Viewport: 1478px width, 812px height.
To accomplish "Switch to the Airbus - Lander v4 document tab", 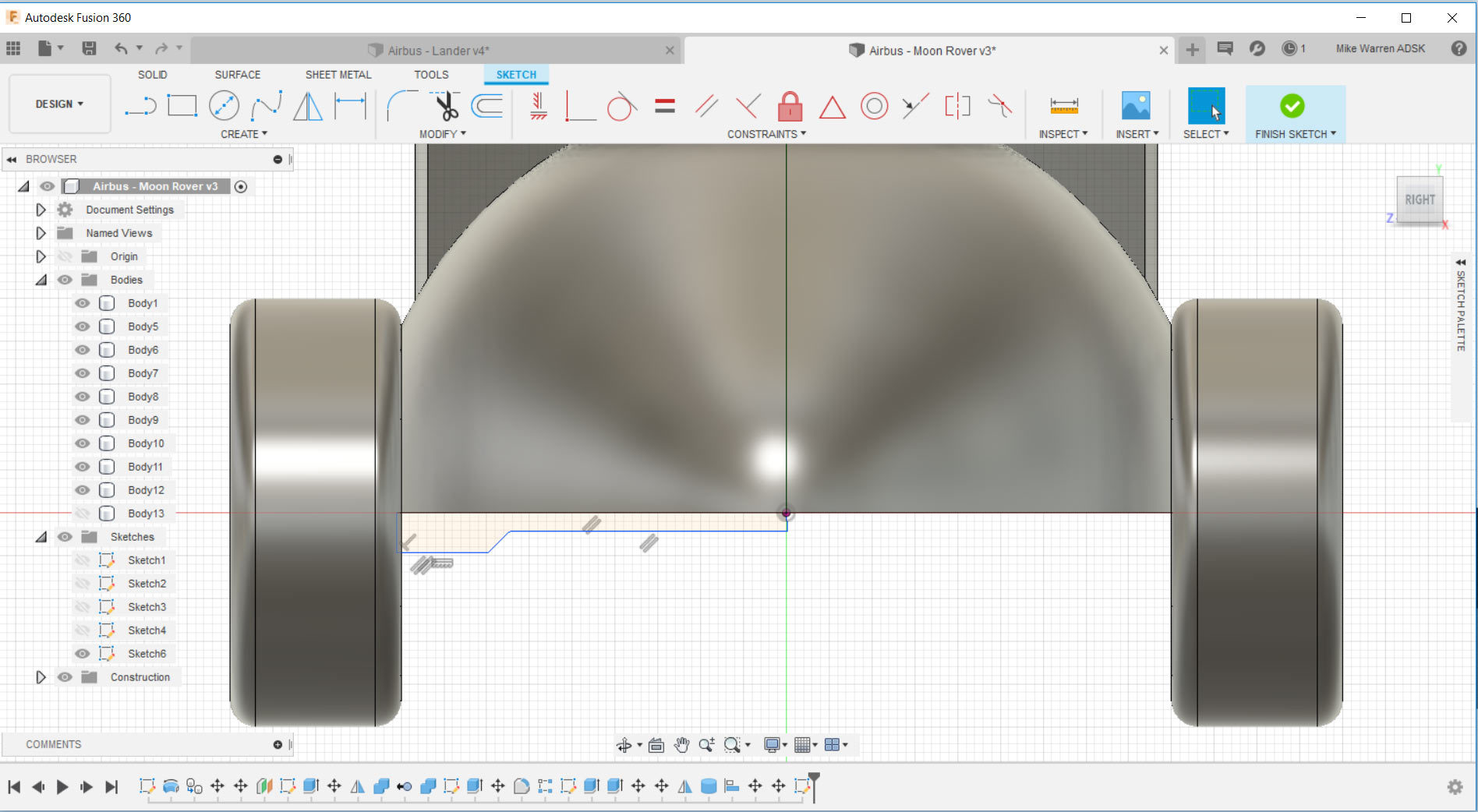I will tap(435, 51).
